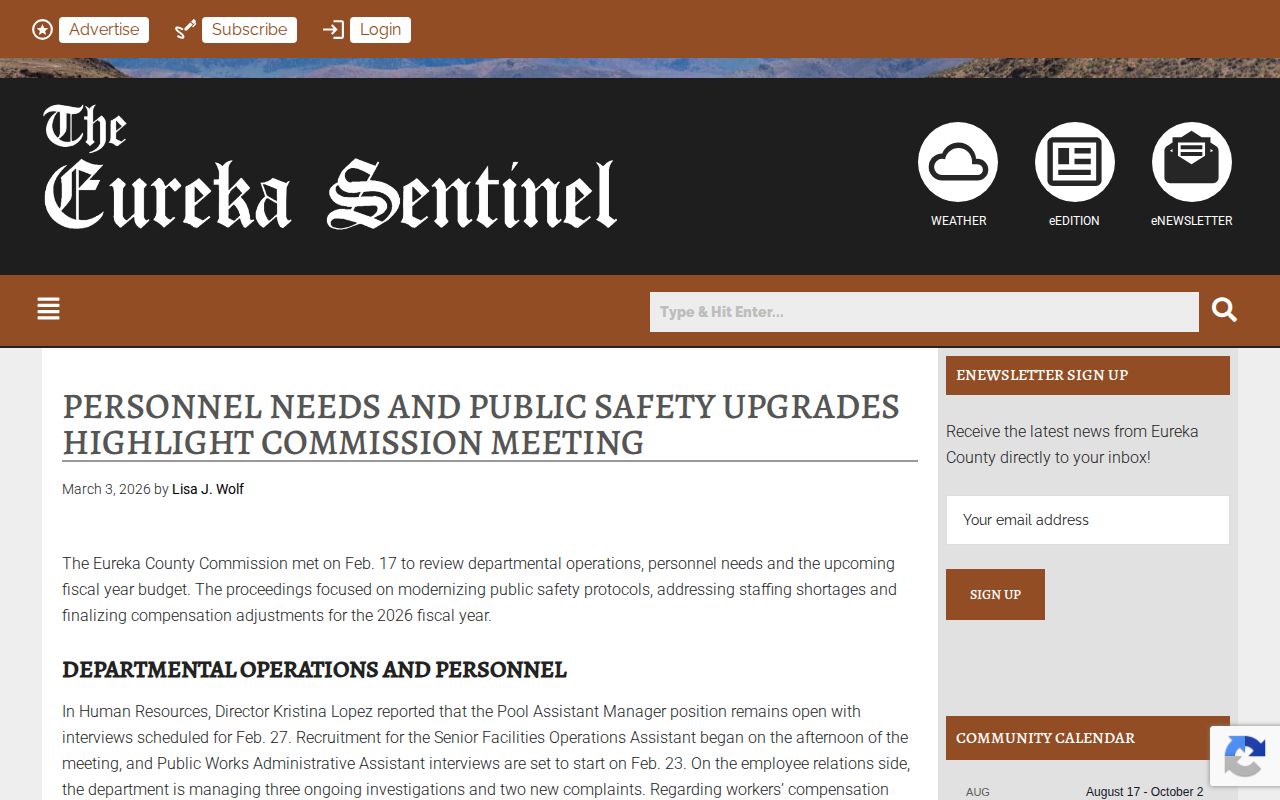Click the star icon beside Advertise
The width and height of the screenshot is (1280, 800).
tap(42, 30)
